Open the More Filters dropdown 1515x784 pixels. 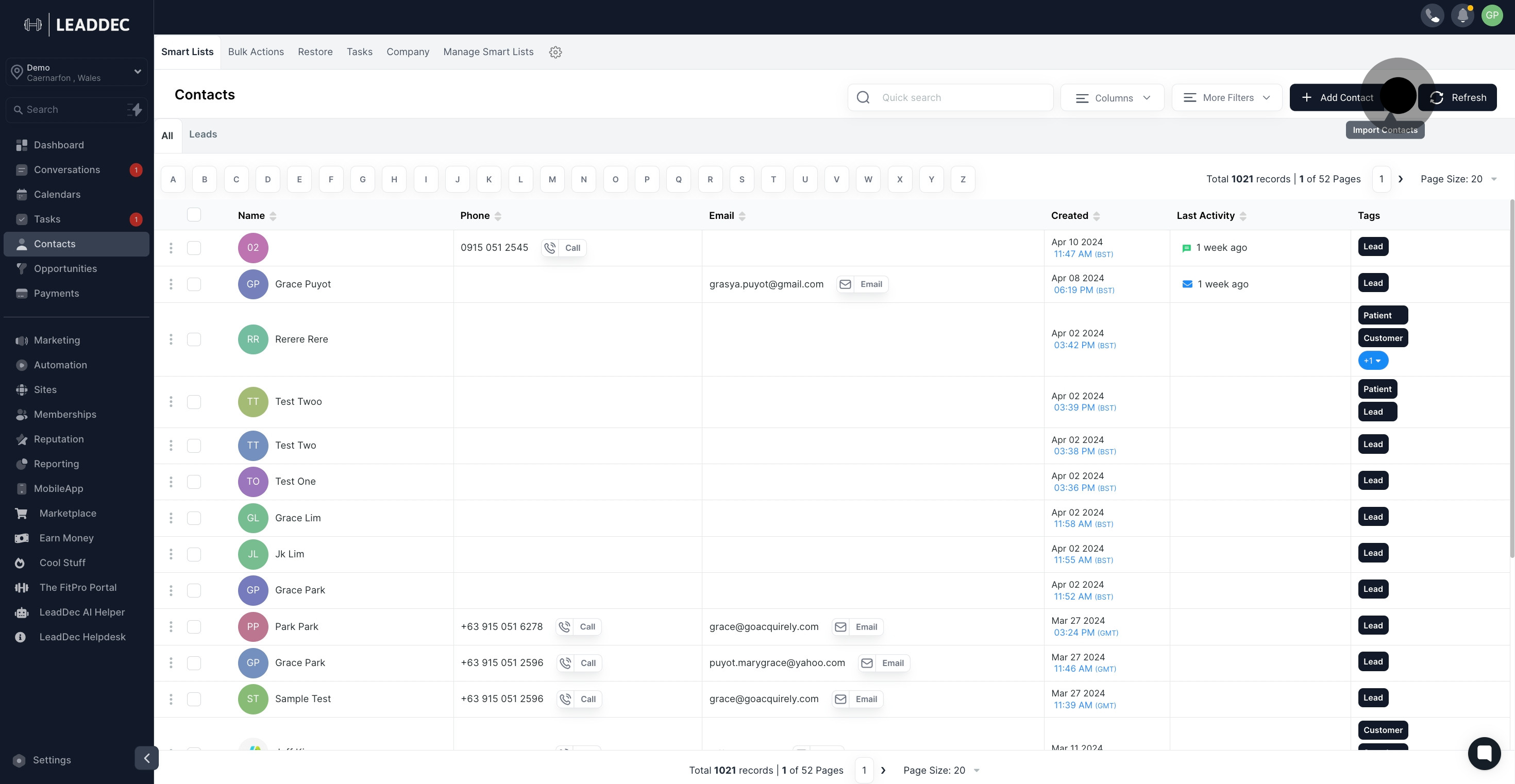(x=1227, y=97)
